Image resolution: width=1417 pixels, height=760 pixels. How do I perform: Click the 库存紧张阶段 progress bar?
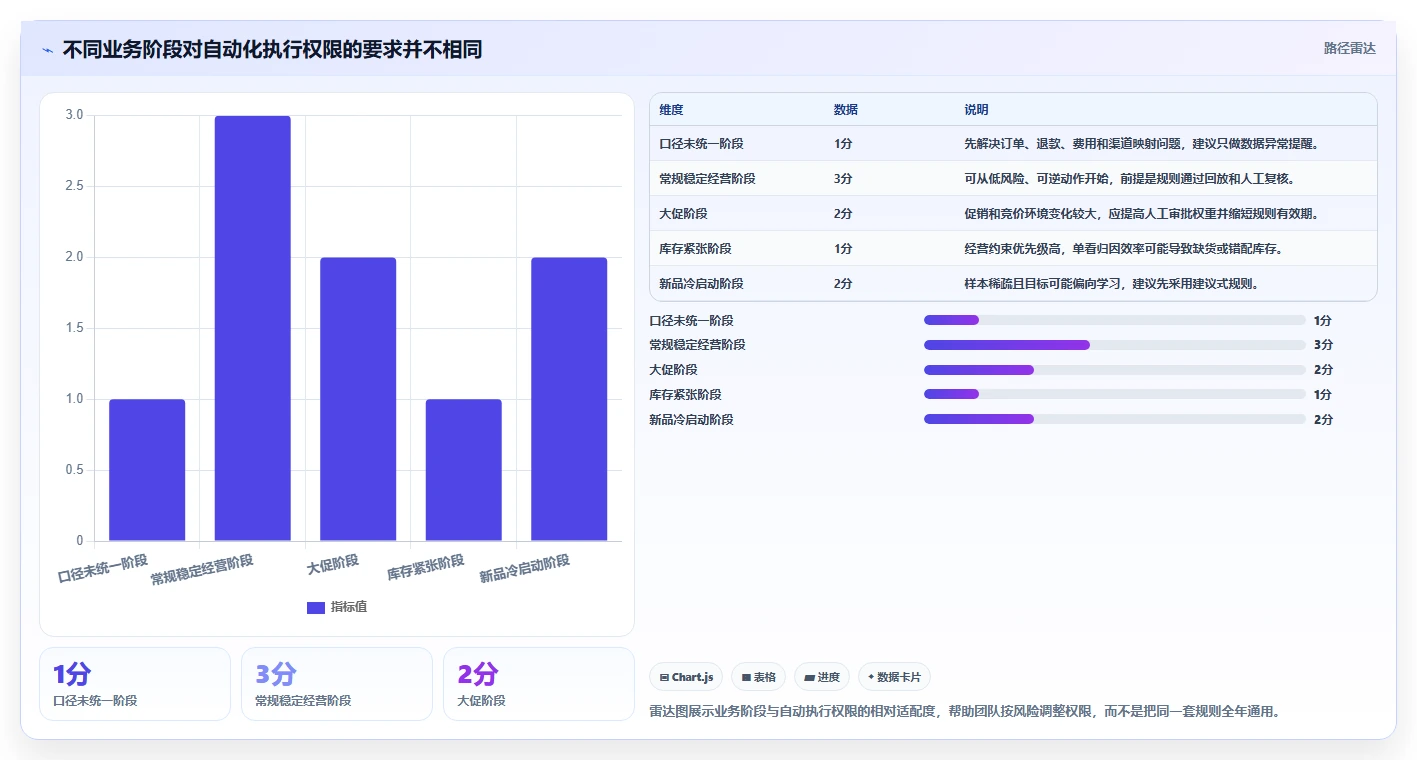[1115, 394]
